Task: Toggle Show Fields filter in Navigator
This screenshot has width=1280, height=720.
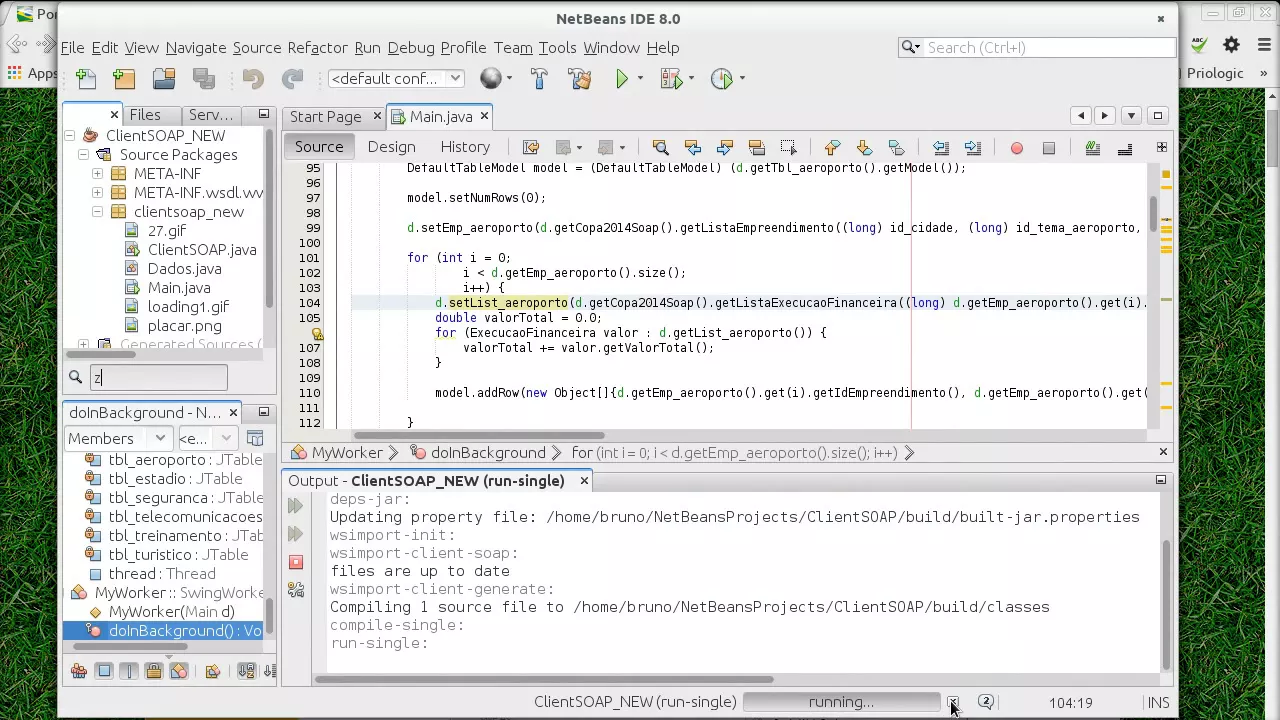Action: (104, 671)
